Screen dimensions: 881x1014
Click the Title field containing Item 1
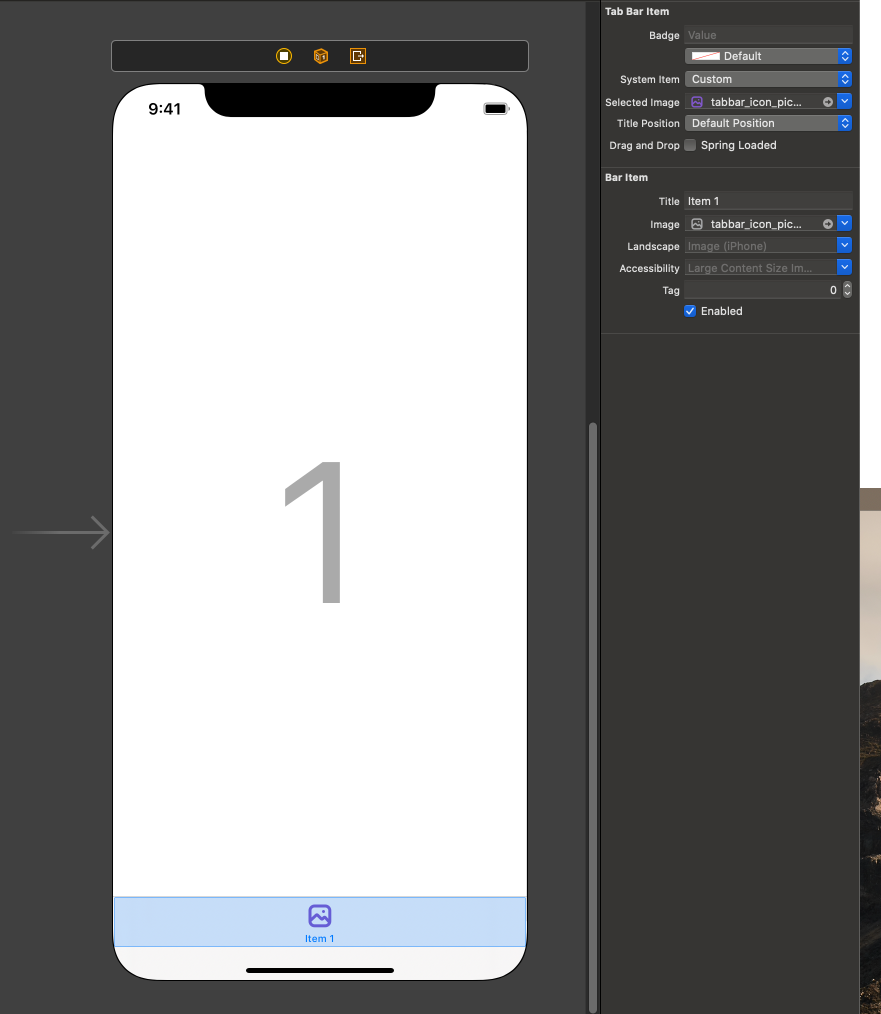(768, 201)
